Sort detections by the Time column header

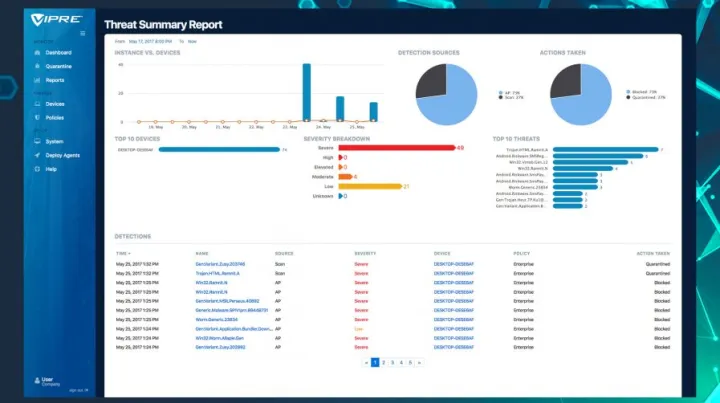[x=123, y=254]
